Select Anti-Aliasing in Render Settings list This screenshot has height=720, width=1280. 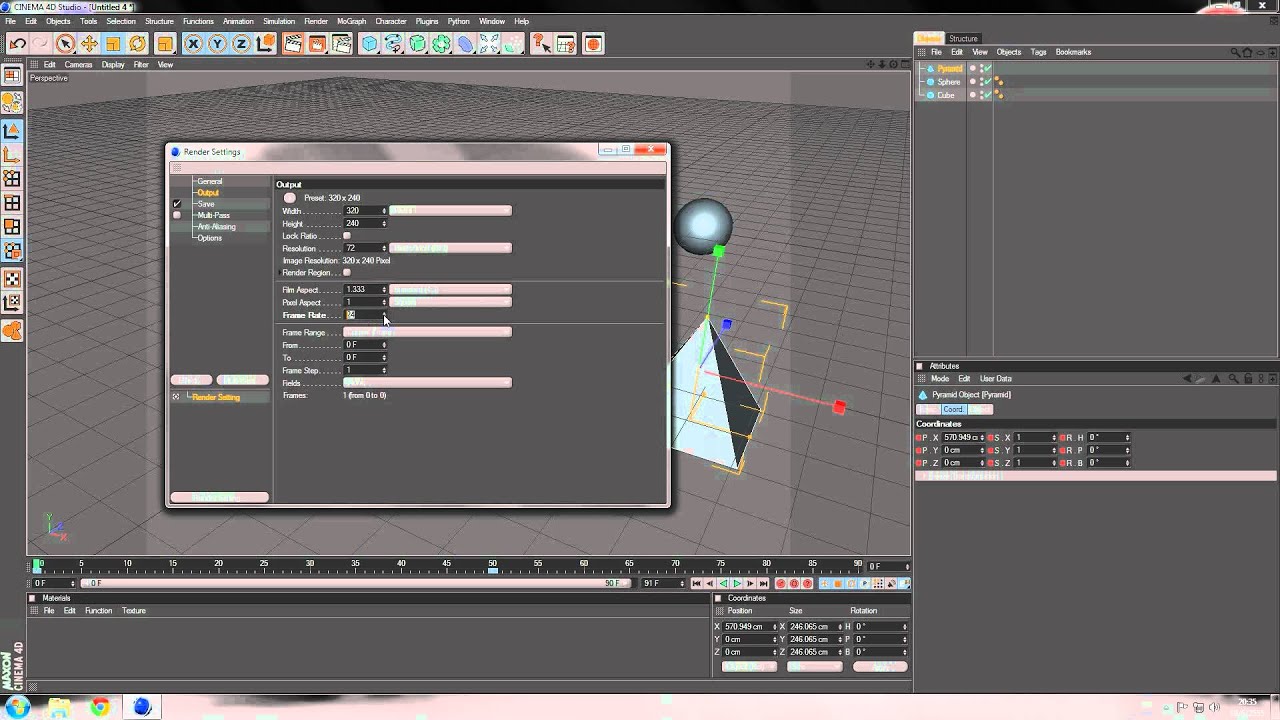click(216, 227)
